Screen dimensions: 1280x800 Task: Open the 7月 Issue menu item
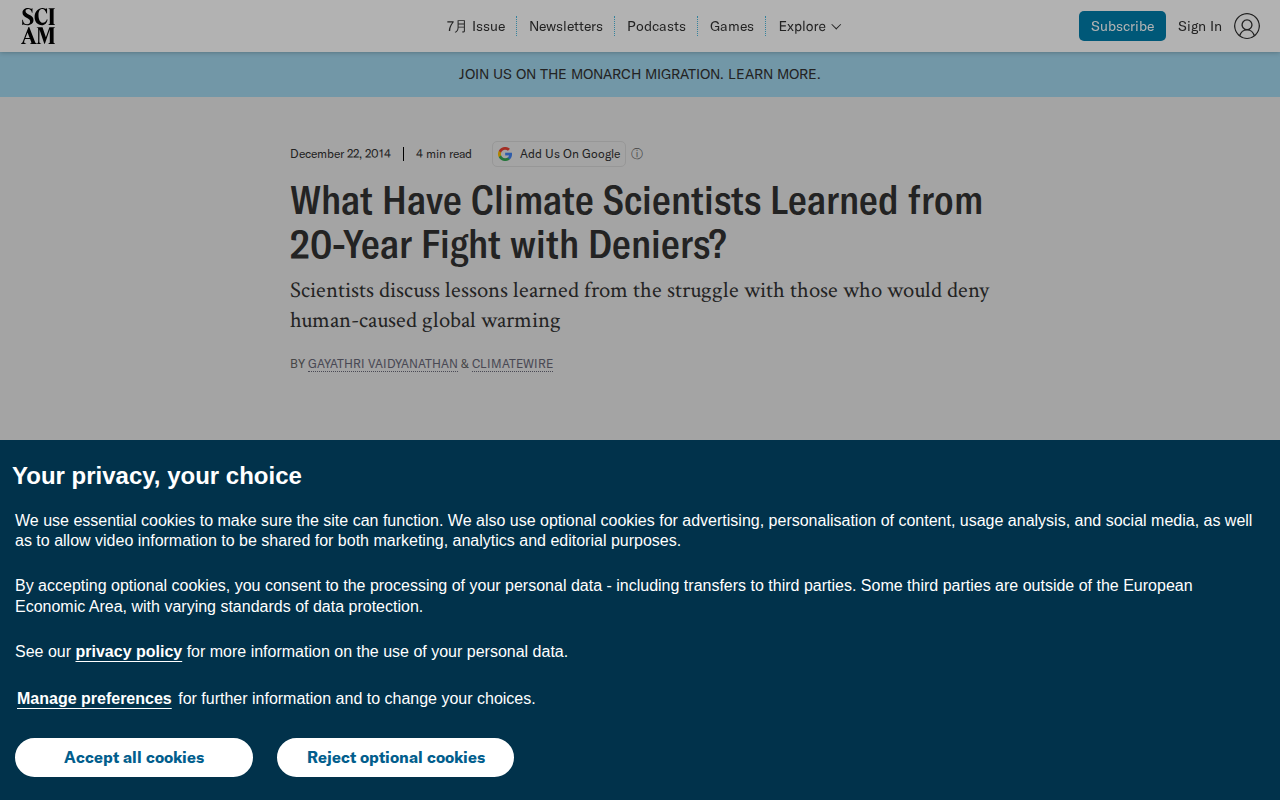tap(475, 26)
